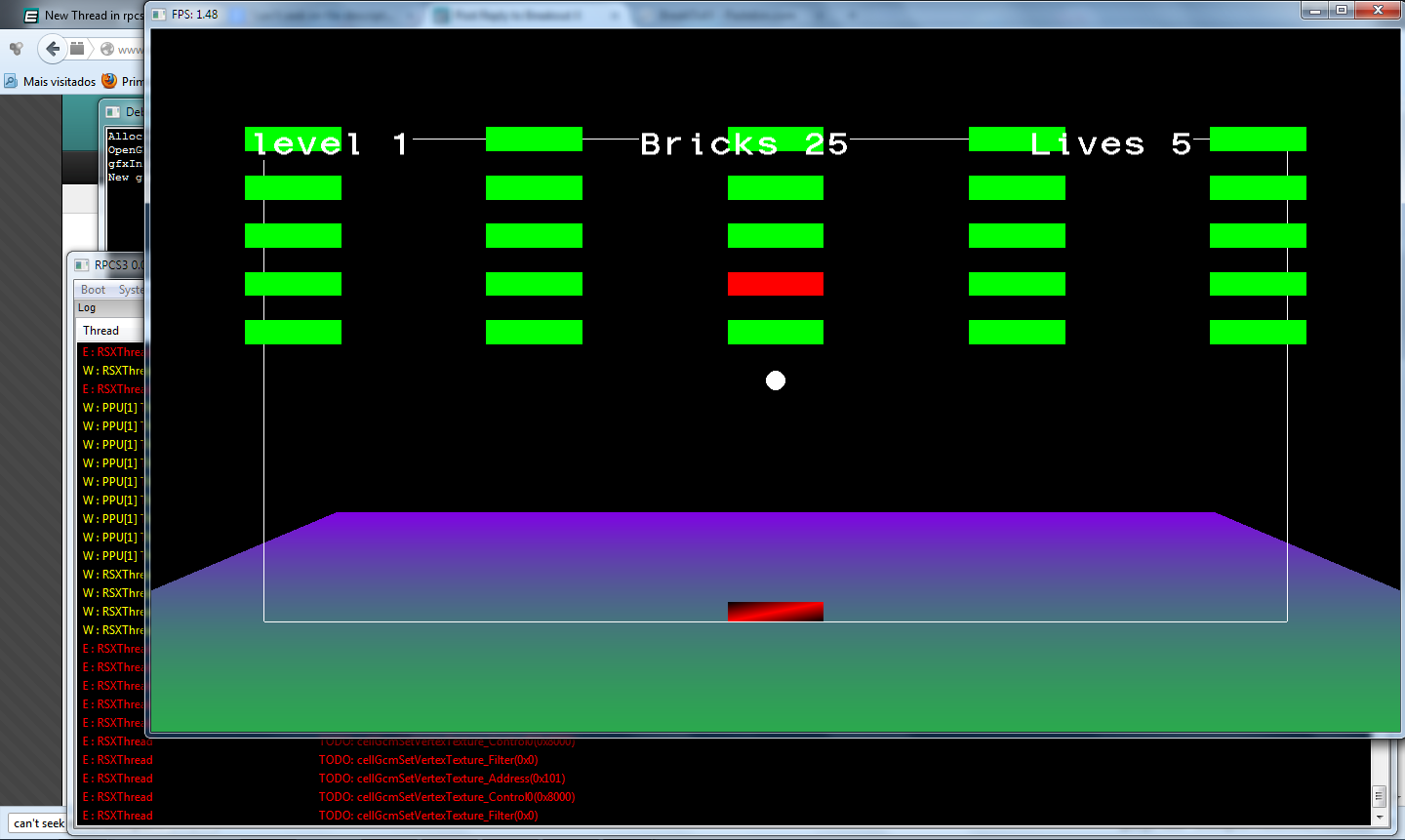
Task: Open the System menu in RPCS3
Action: click(130, 290)
